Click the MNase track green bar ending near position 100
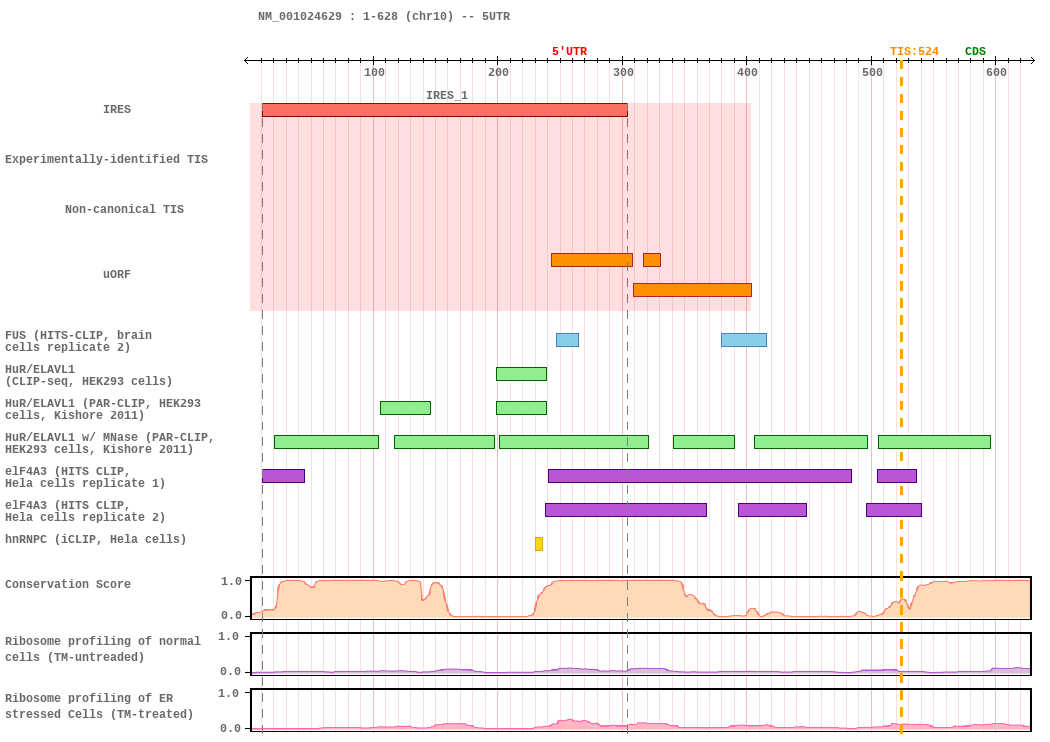 pyautogui.click(x=327, y=442)
